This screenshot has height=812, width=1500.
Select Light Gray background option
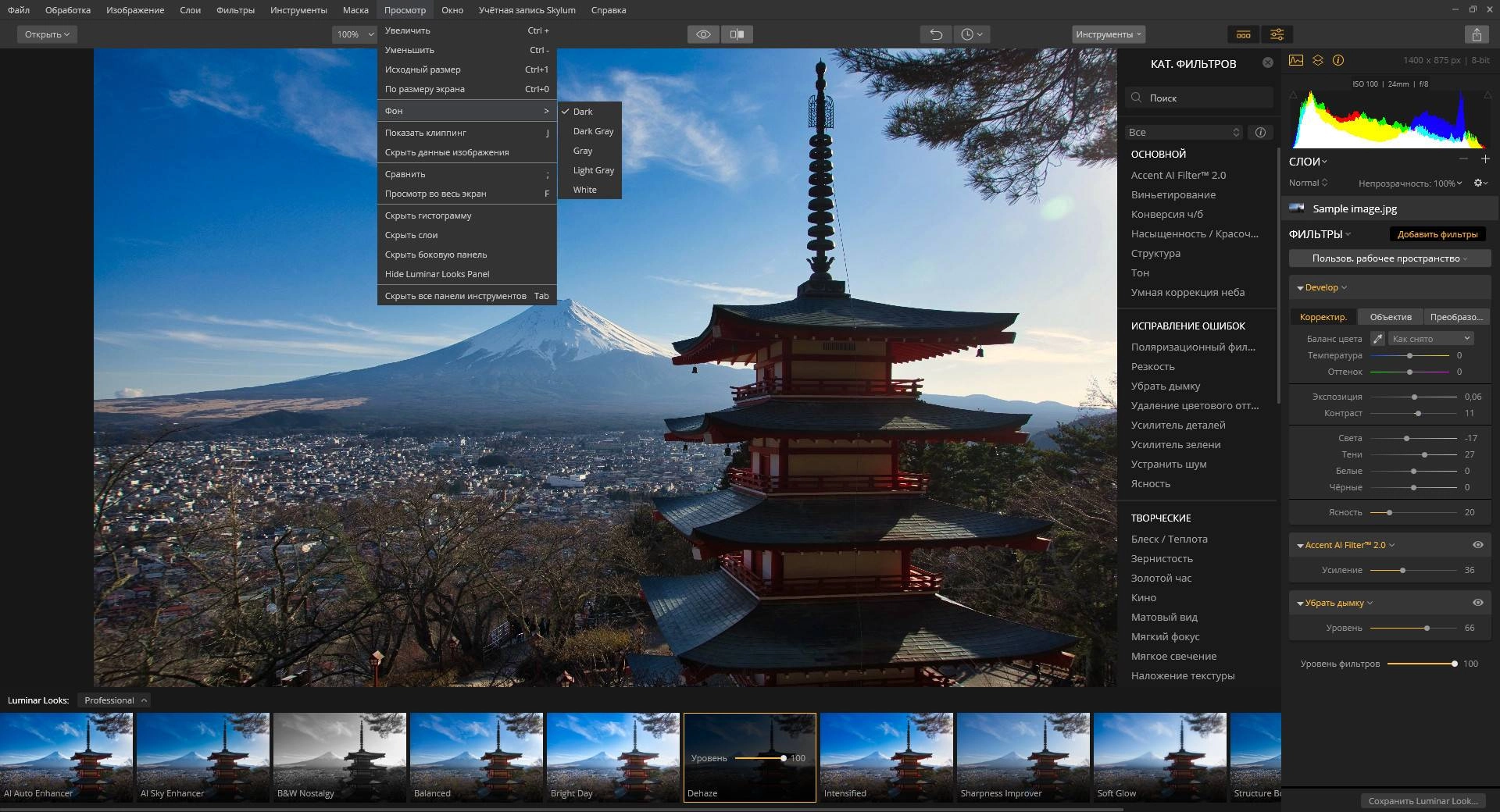pos(590,170)
